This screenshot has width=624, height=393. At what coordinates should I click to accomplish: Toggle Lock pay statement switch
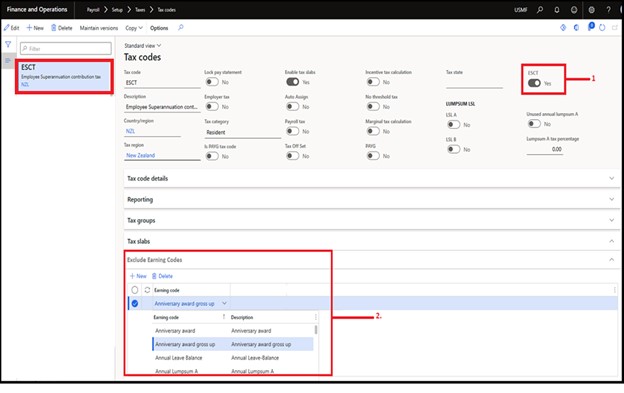point(212,82)
